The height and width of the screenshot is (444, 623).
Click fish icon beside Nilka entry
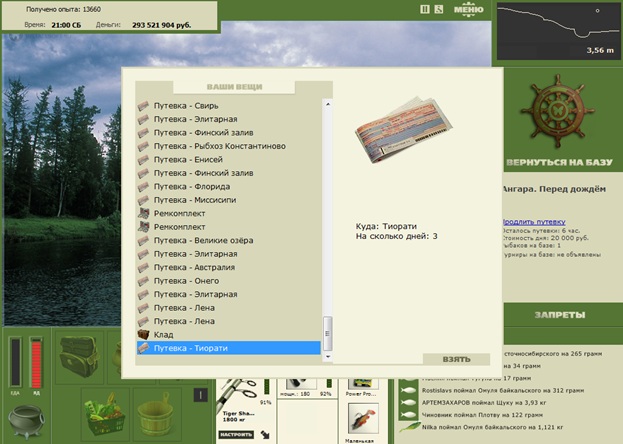409,427
